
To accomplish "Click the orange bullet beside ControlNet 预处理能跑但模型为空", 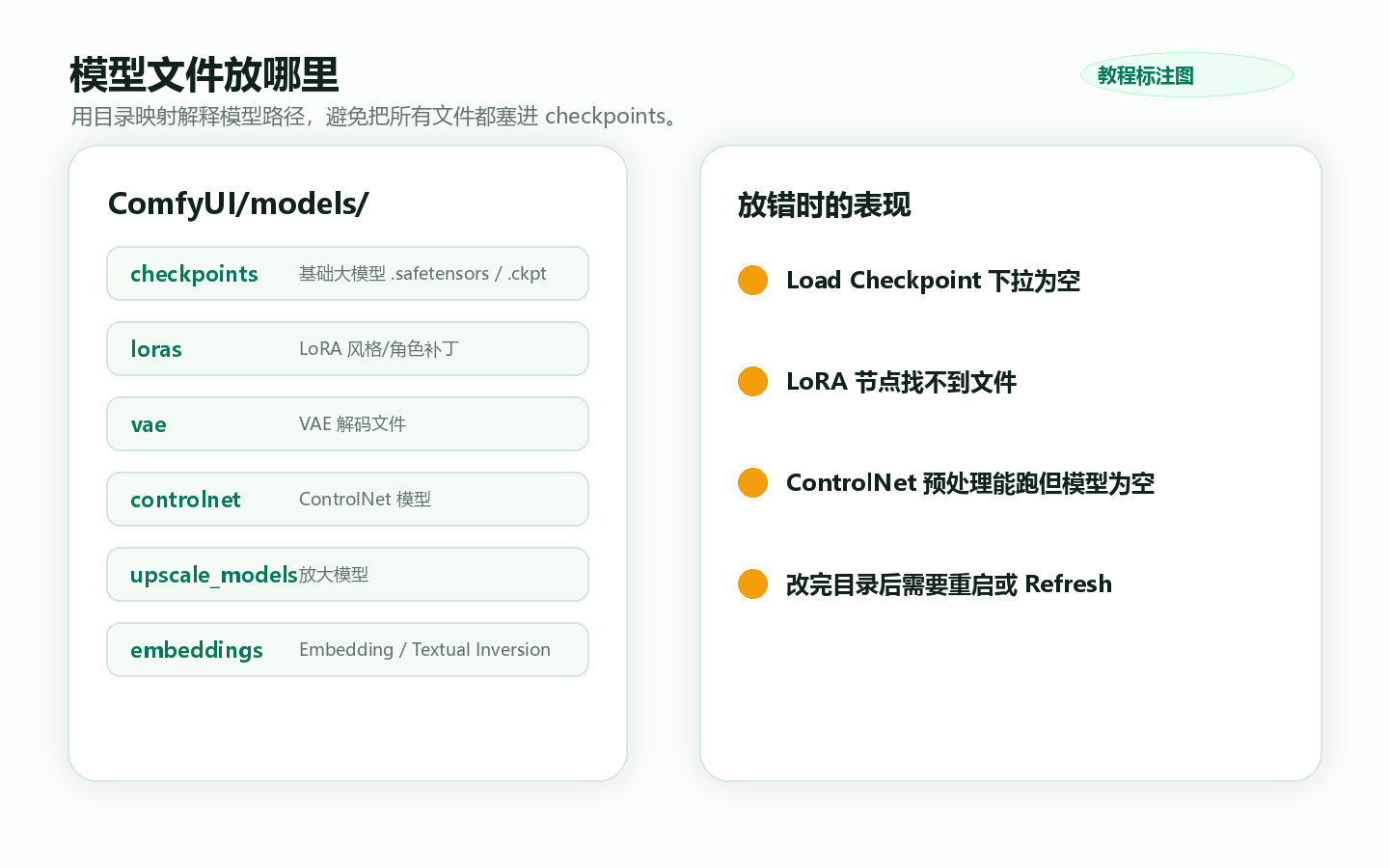I will pyautogui.click(x=752, y=483).
